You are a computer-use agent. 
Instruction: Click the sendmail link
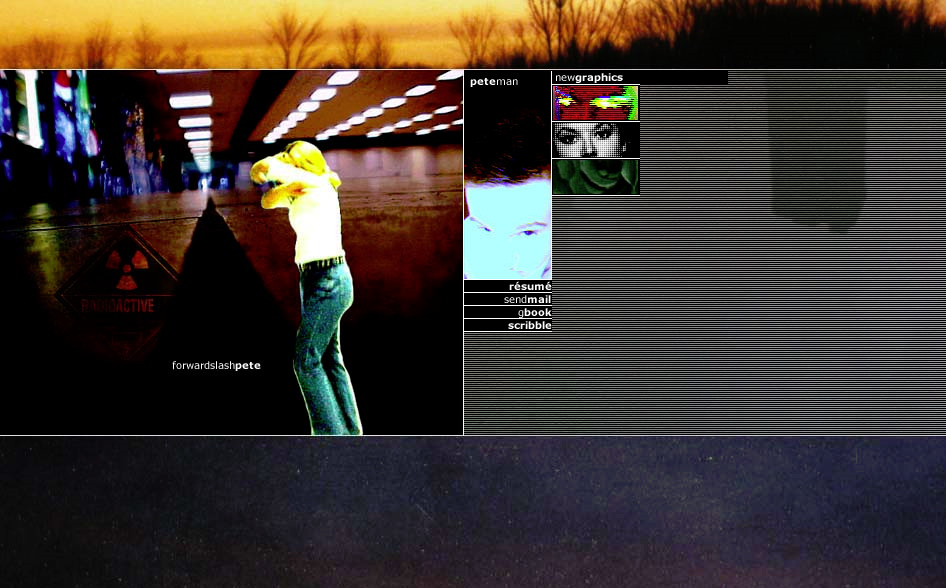pyautogui.click(x=527, y=300)
